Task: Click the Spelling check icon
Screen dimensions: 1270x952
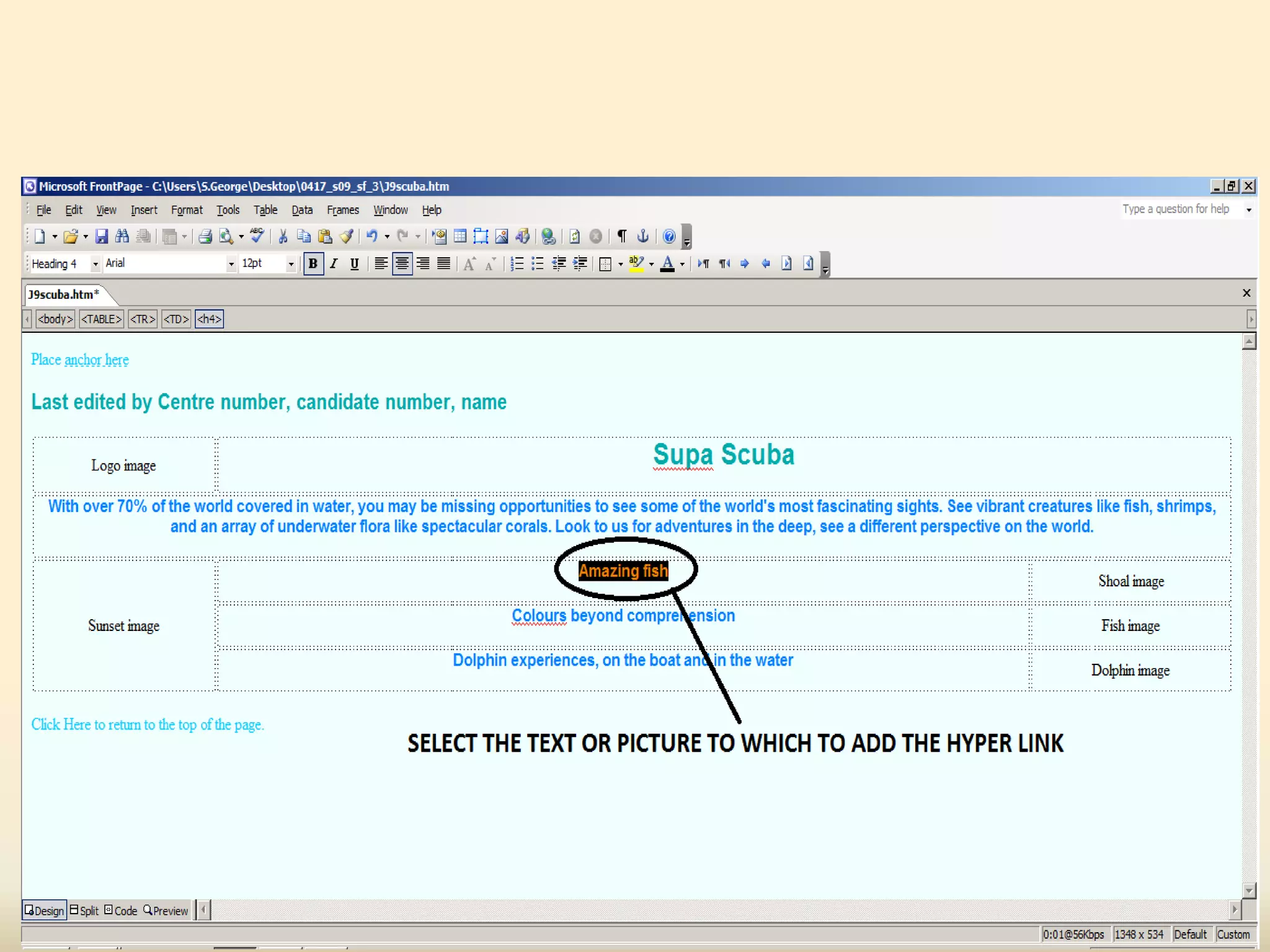Action: 256,236
